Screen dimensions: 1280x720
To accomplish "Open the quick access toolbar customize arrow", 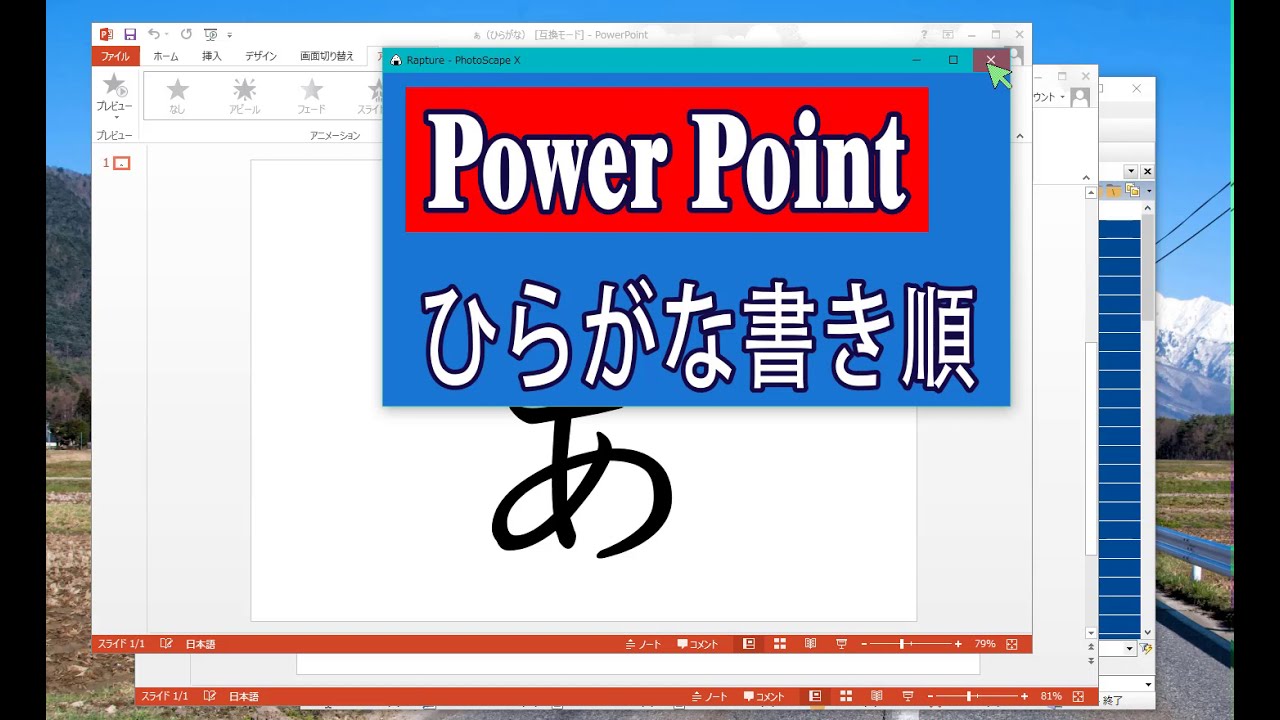I will pos(230,35).
